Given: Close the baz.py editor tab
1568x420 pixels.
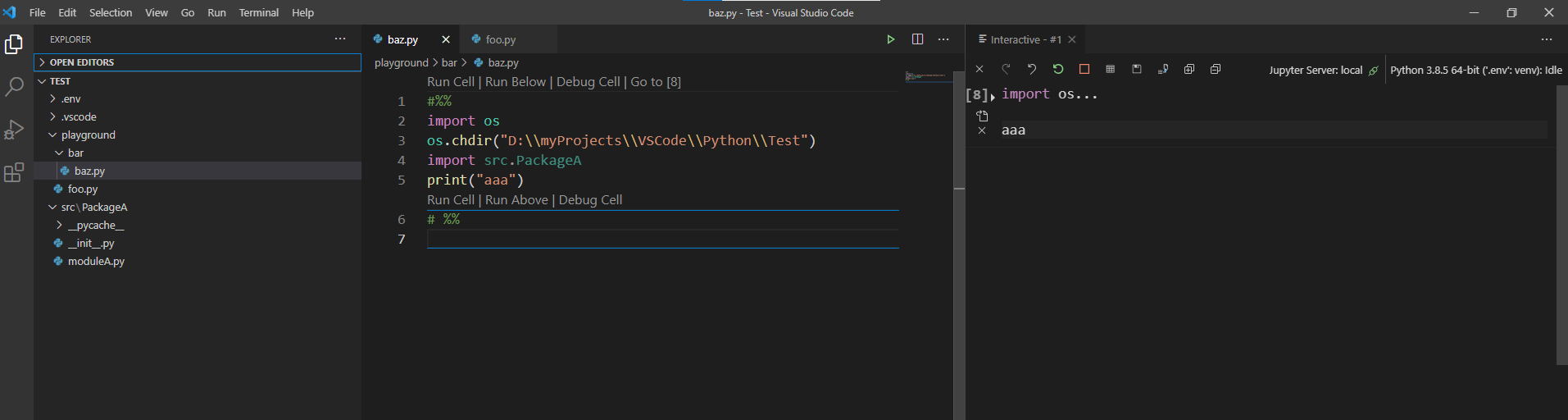Looking at the screenshot, I should (446, 39).
